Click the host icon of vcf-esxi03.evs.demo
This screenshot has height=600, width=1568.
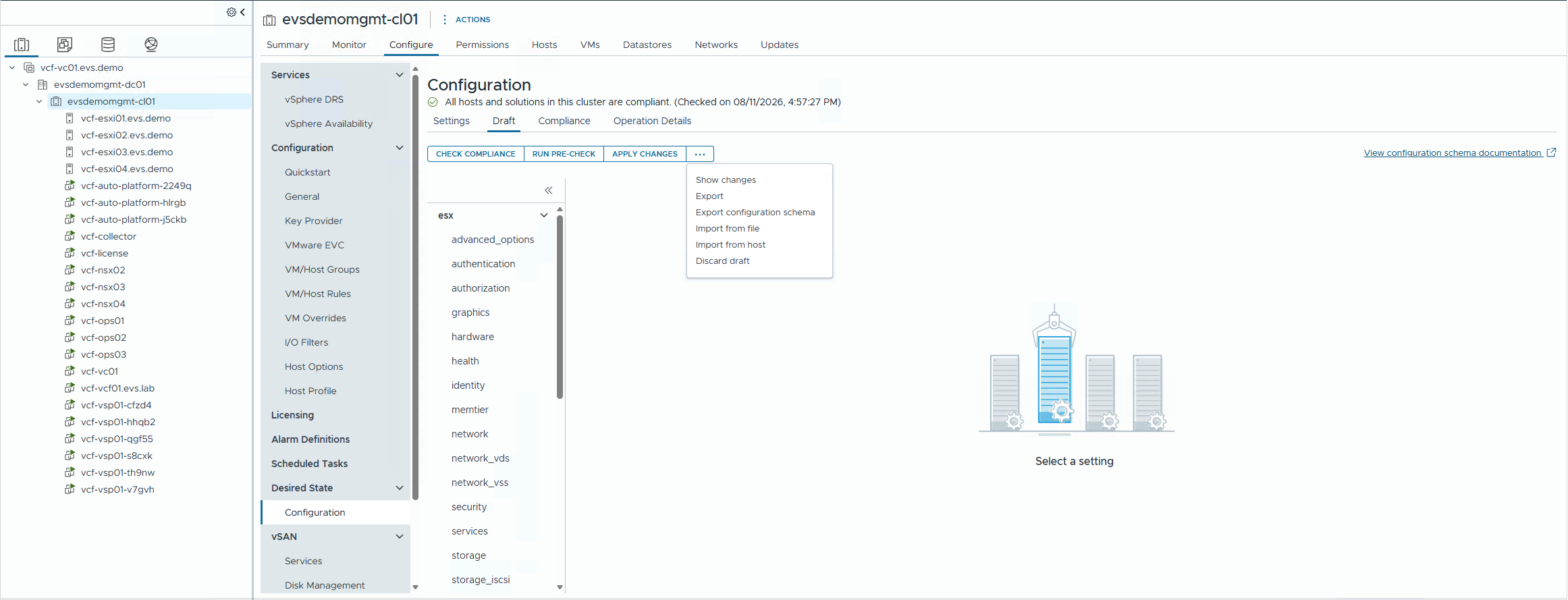pos(70,152)
